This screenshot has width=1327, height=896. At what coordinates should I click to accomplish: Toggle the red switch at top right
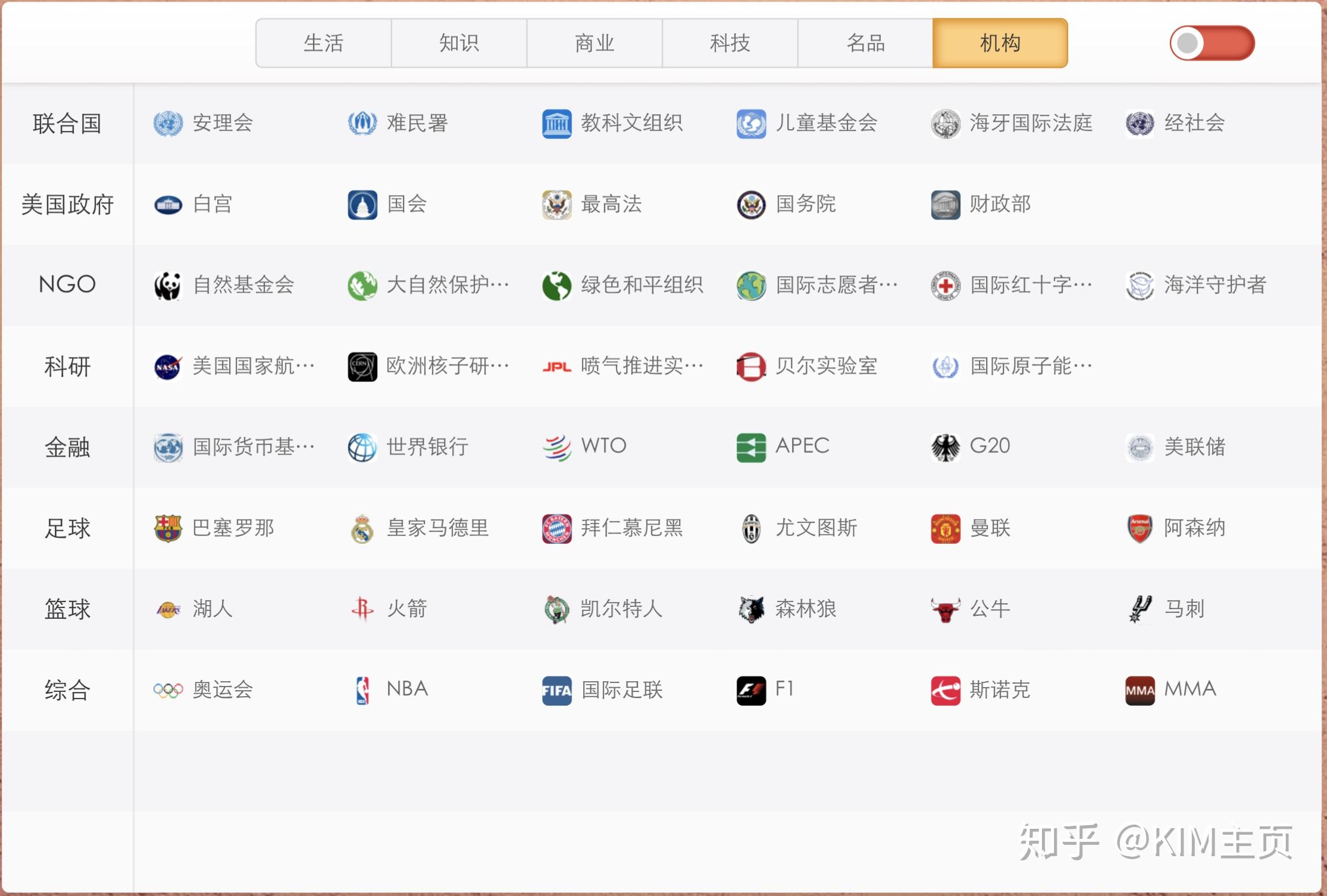[1212, 43]
